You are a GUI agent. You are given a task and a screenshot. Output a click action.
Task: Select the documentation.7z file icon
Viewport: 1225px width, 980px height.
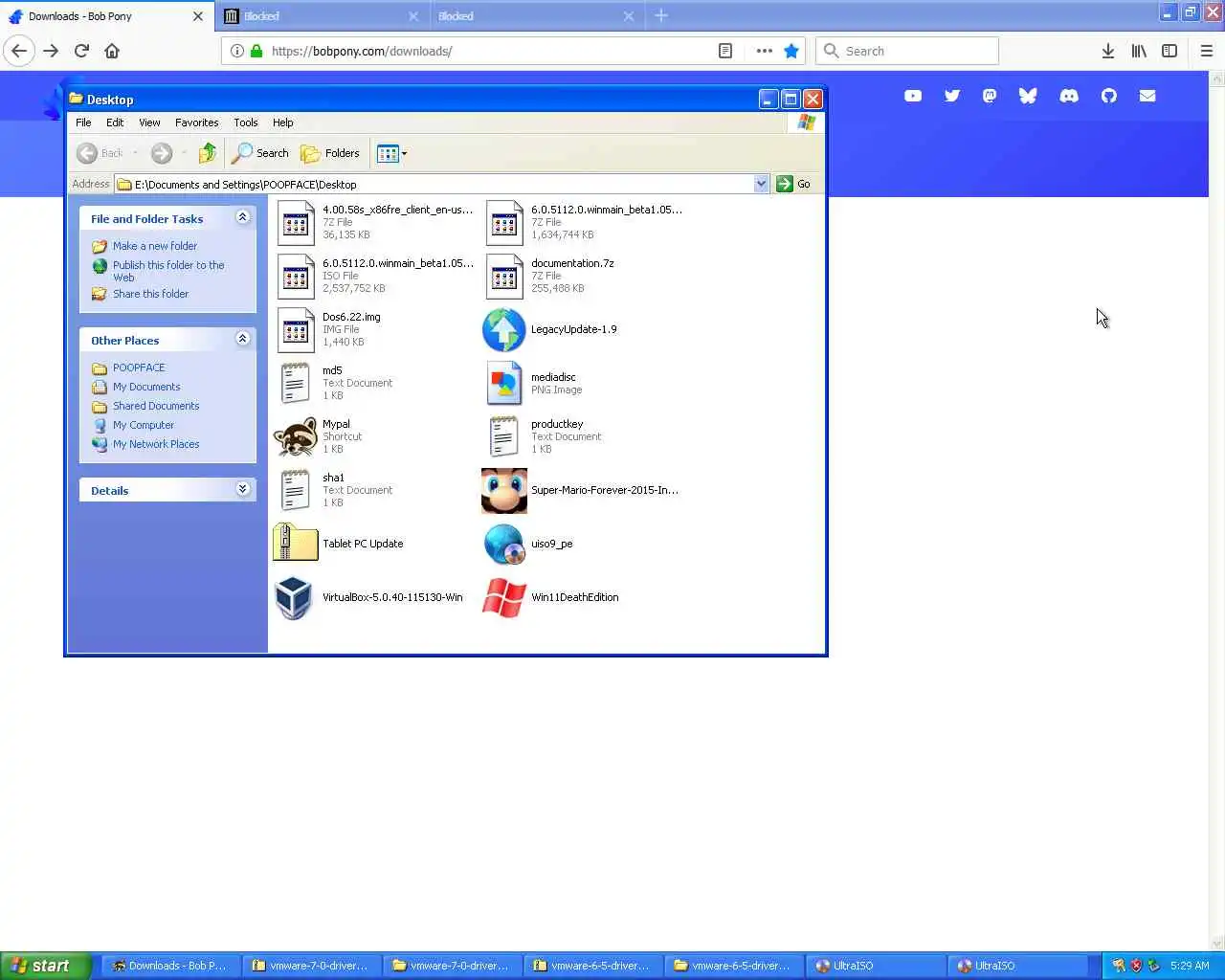(x=504, y=276)
